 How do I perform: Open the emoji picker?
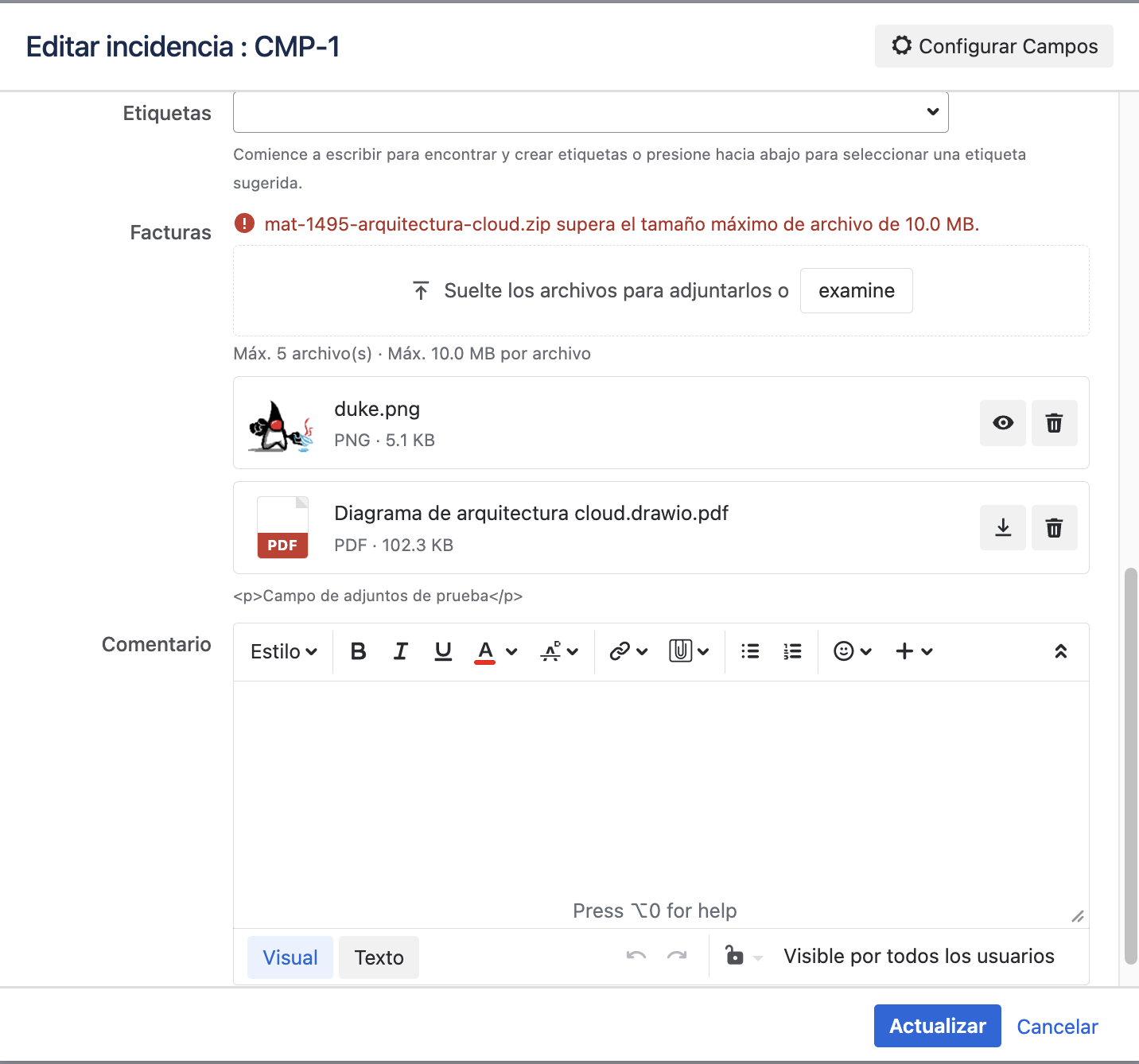tap(853, 651)
